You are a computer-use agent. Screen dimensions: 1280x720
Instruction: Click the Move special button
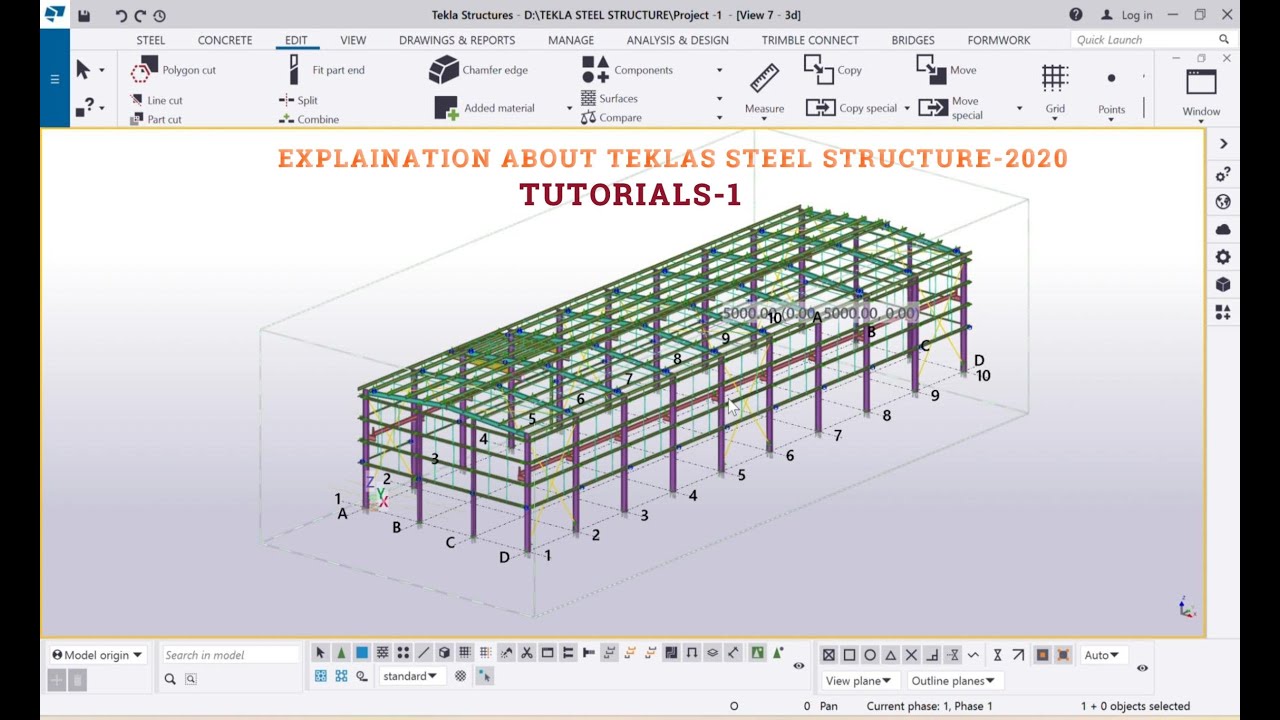[951, 108]
